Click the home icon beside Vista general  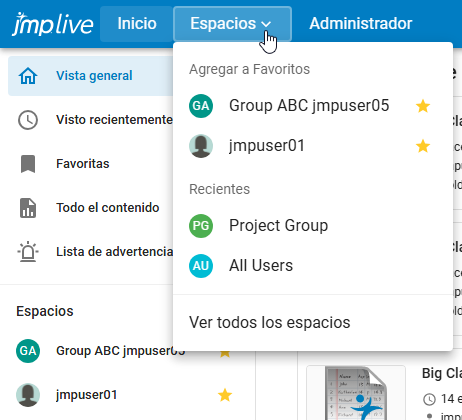pyautogui.click(x=28, y=76)
